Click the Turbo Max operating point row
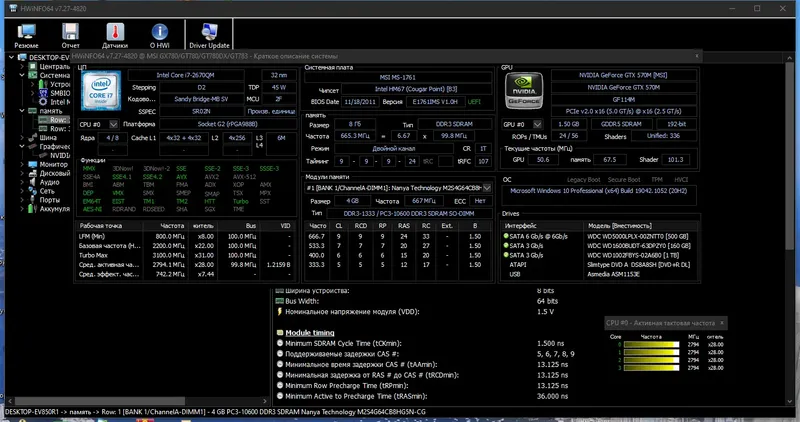800x422 pixels. (186, 255)
